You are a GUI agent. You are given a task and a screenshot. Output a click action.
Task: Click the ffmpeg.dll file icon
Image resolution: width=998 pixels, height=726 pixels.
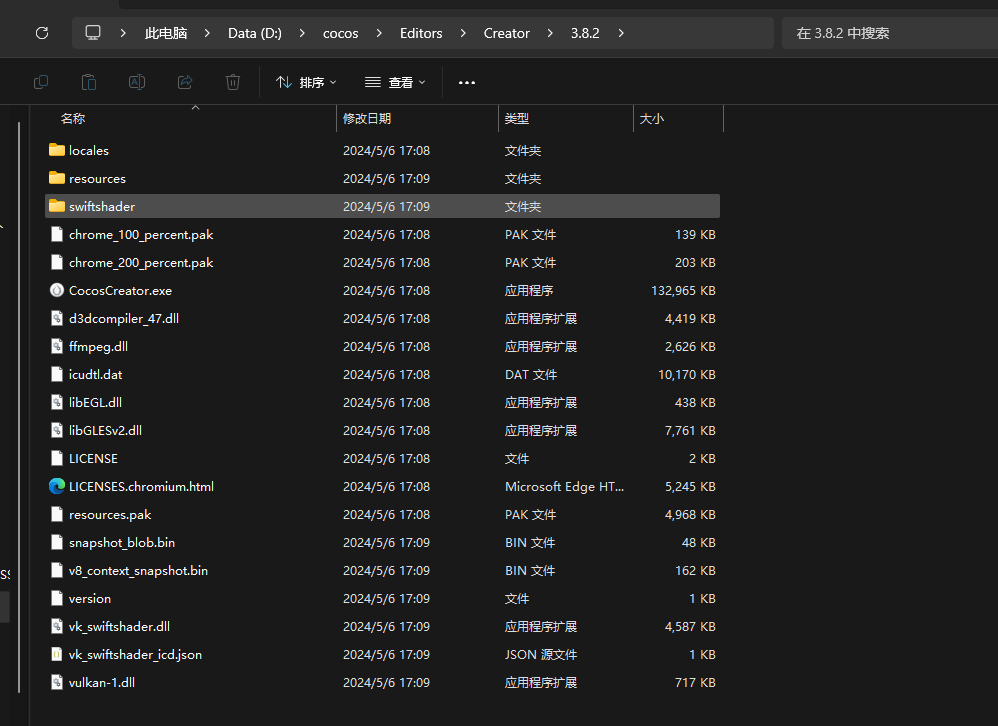click(x=57, y=346)
